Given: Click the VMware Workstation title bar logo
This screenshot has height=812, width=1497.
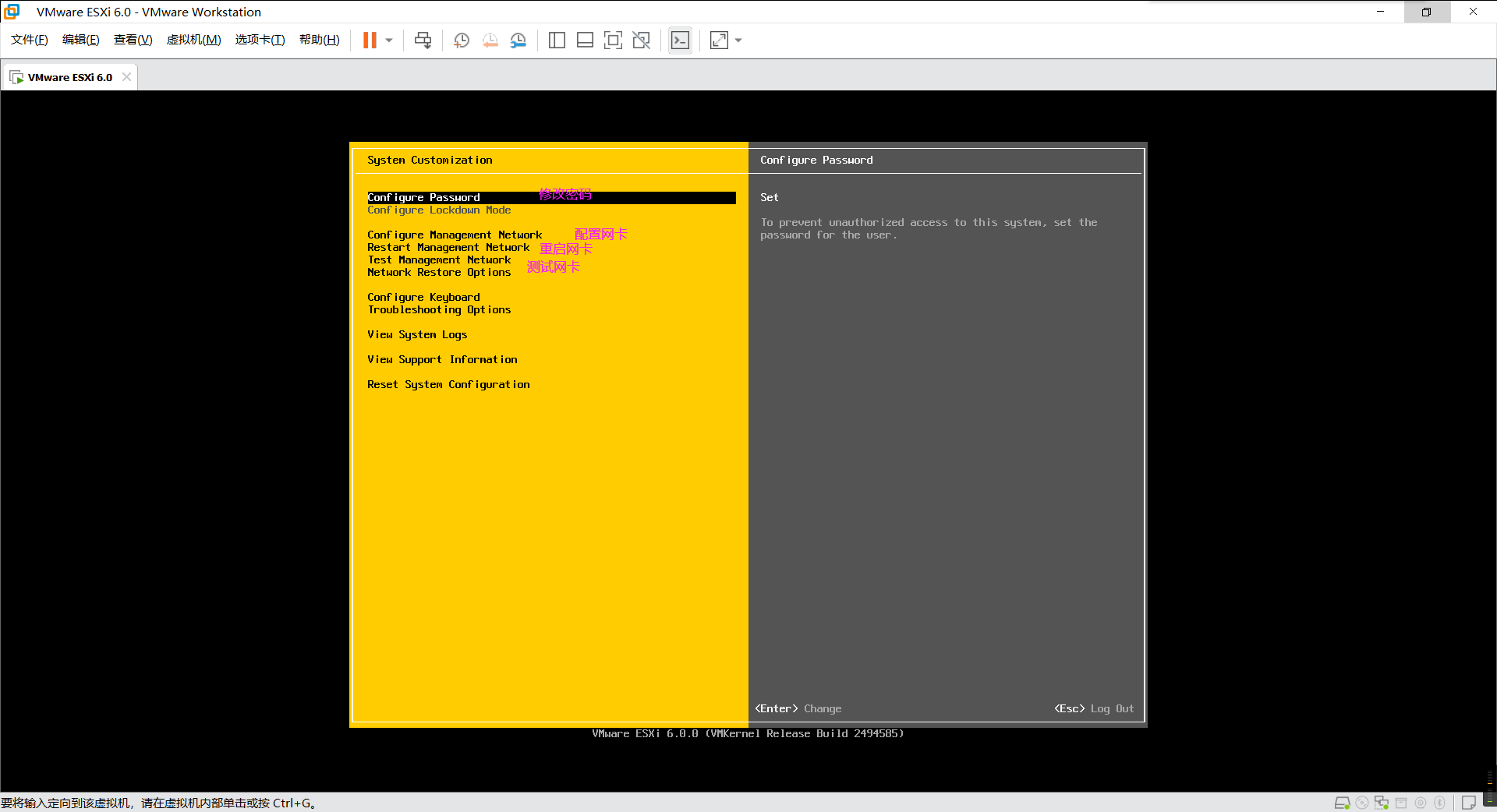Looking at the screenshot, I should click(12, 12).
